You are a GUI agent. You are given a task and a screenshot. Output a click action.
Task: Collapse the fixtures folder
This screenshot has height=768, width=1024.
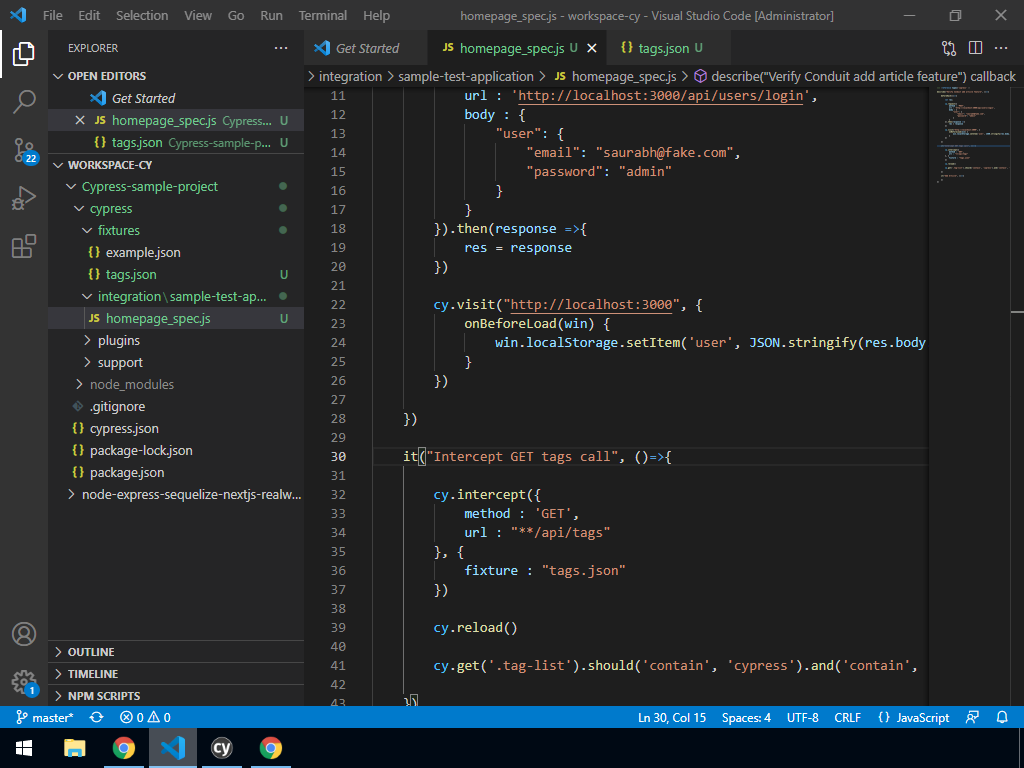click(x=118, y=230)
